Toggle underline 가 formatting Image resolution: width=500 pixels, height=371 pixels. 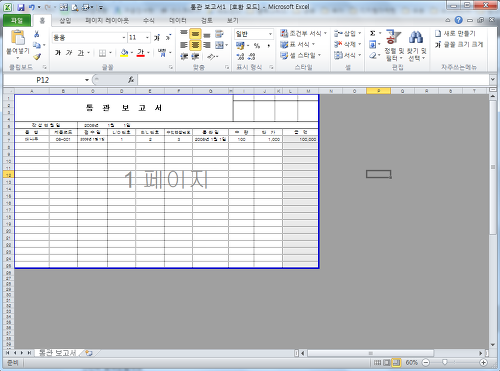click(x=80, y=53)
